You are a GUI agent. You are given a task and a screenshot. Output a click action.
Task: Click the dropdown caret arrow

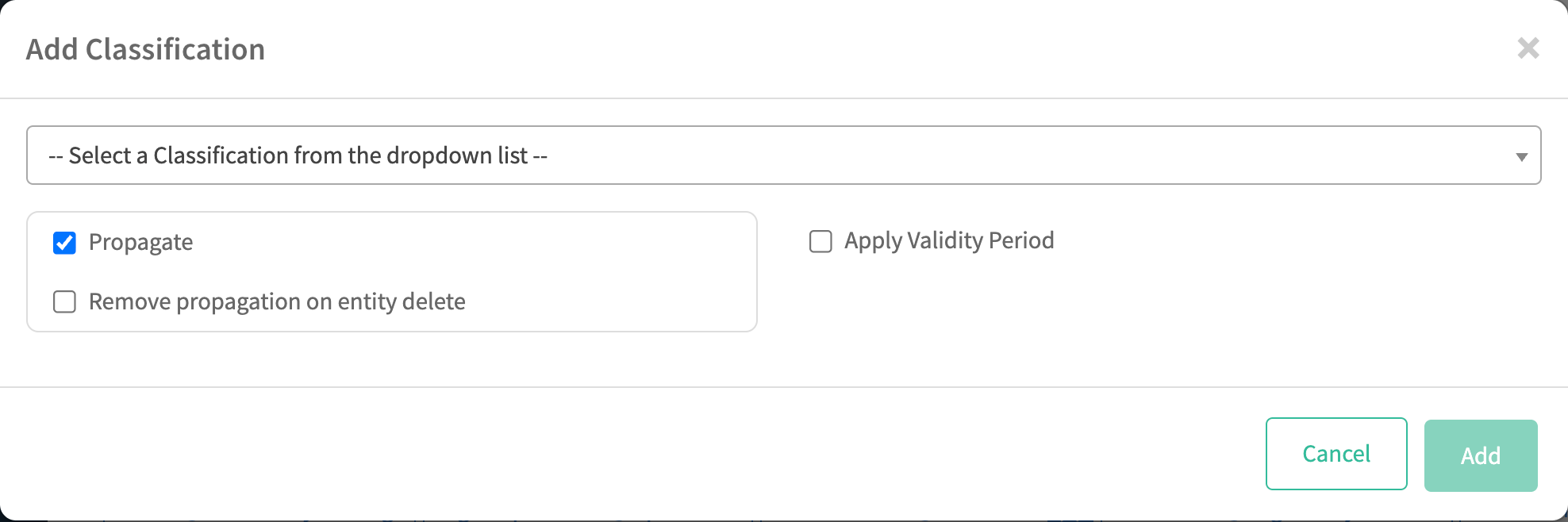pos(1521,156)
